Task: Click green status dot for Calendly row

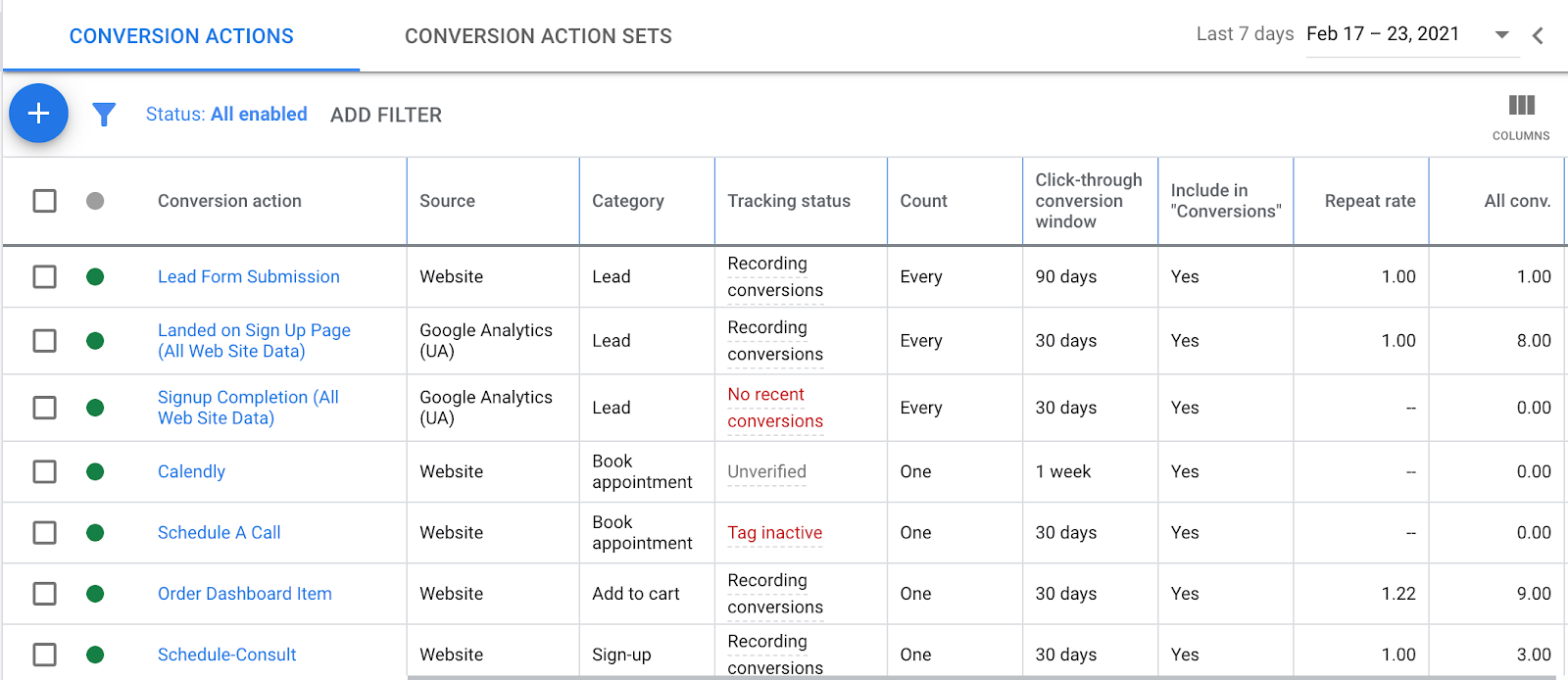Action: [95, 472]
